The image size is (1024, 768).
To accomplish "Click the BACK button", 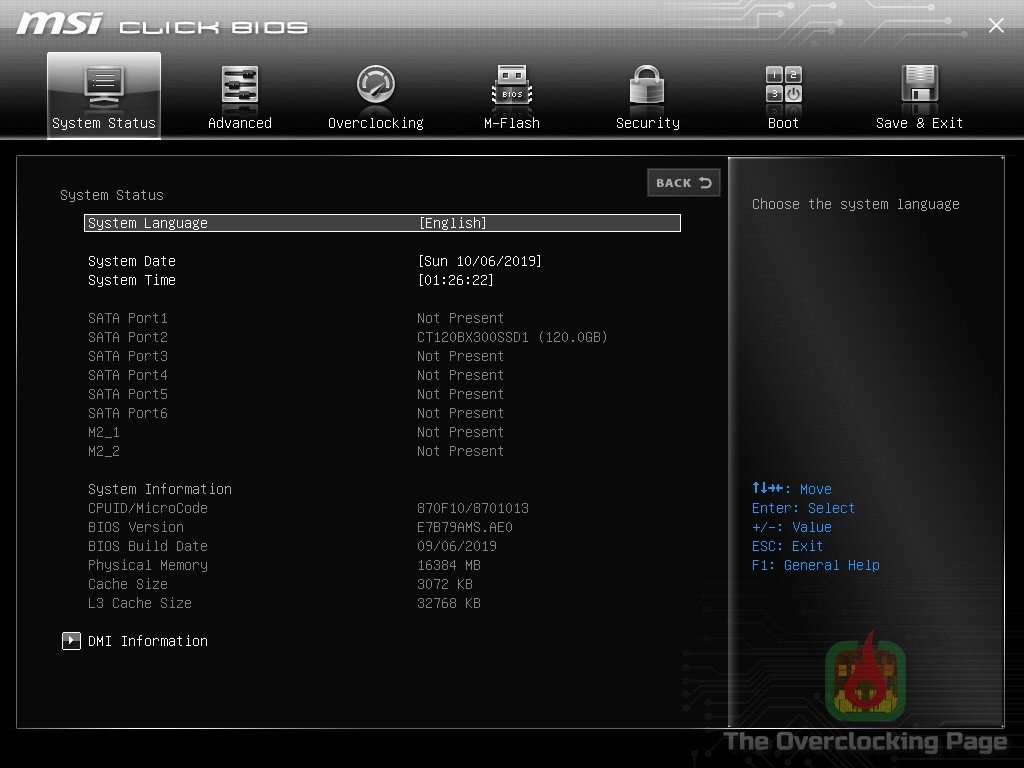I will point(683,183).
